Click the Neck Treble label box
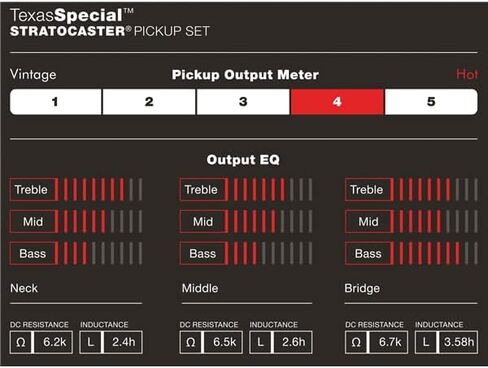This screenshot has height=368, width=488. 33,189
